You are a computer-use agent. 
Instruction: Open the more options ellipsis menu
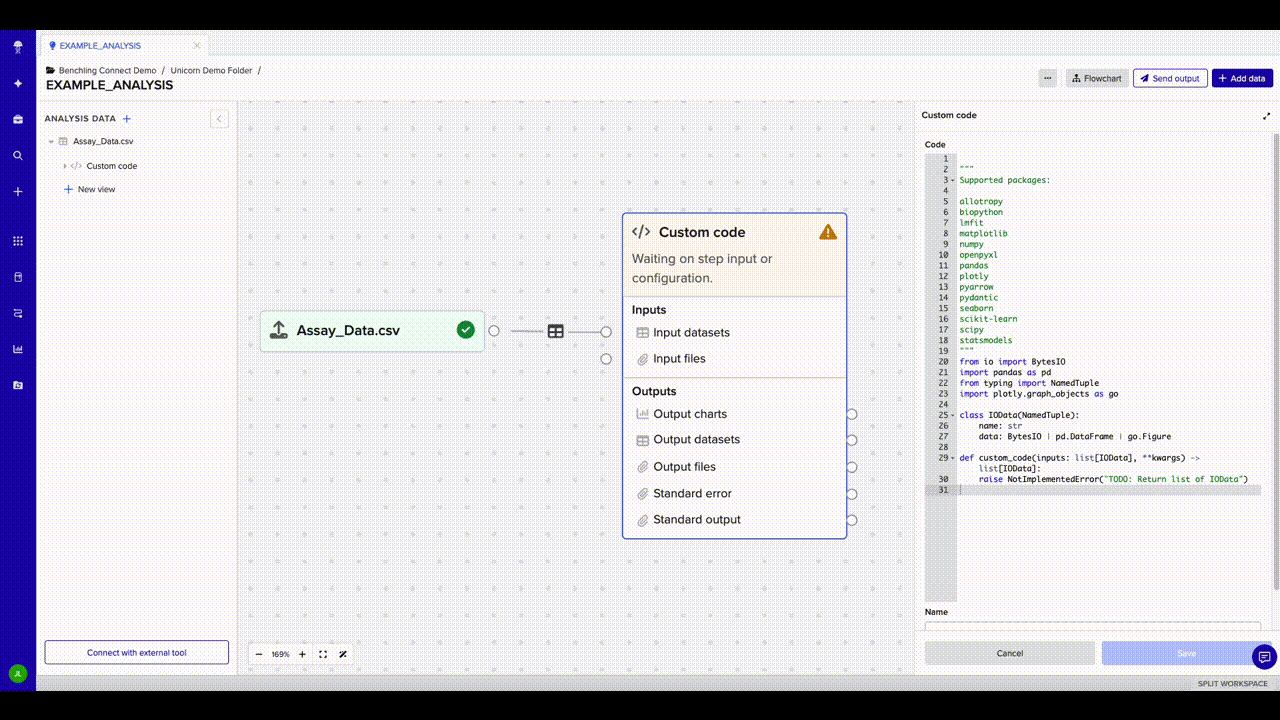point(1047,78)
